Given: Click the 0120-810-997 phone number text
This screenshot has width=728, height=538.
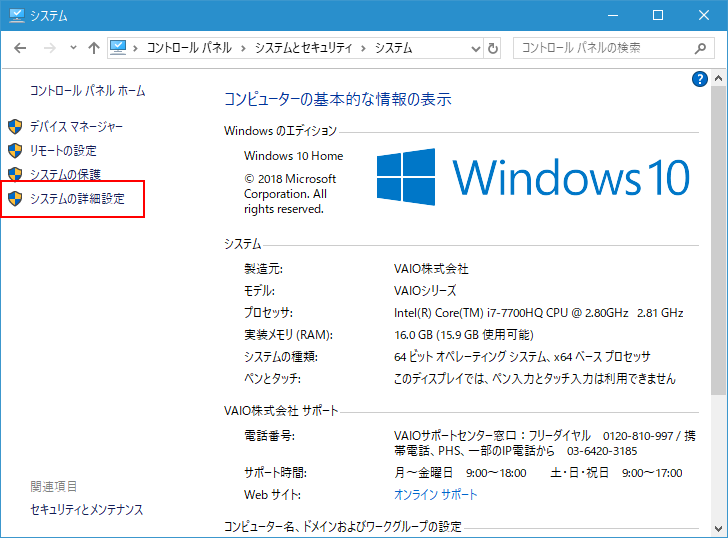Looking at the screenshot, I should [638, 436].
